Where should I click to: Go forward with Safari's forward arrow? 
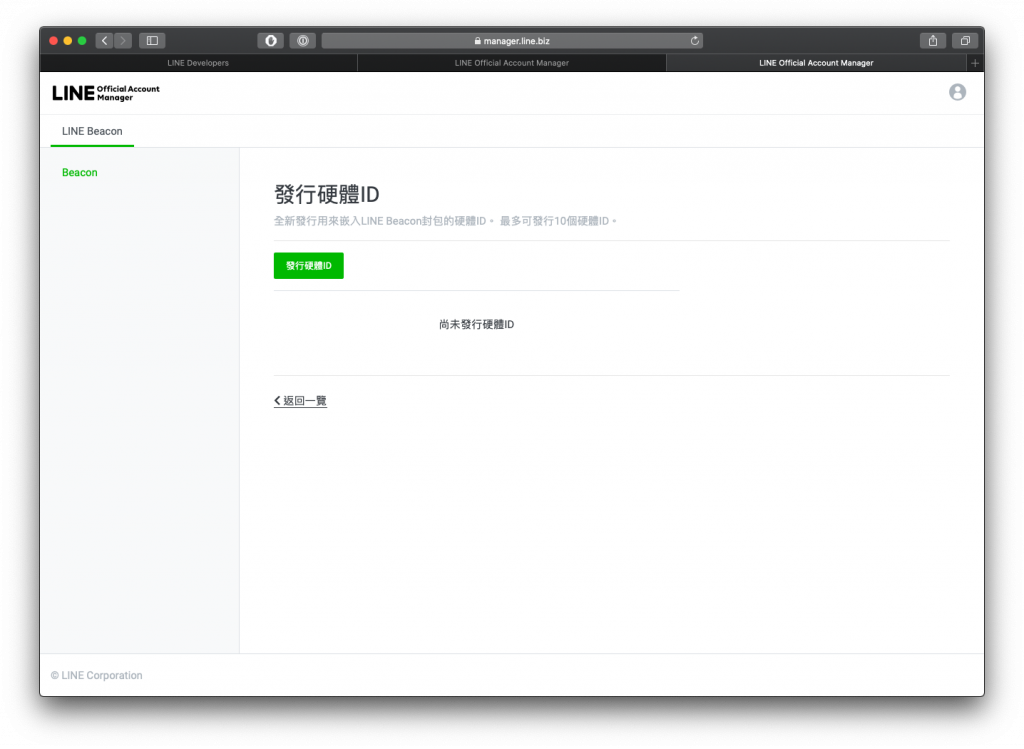pyautogui.click(x=123, y=40)
